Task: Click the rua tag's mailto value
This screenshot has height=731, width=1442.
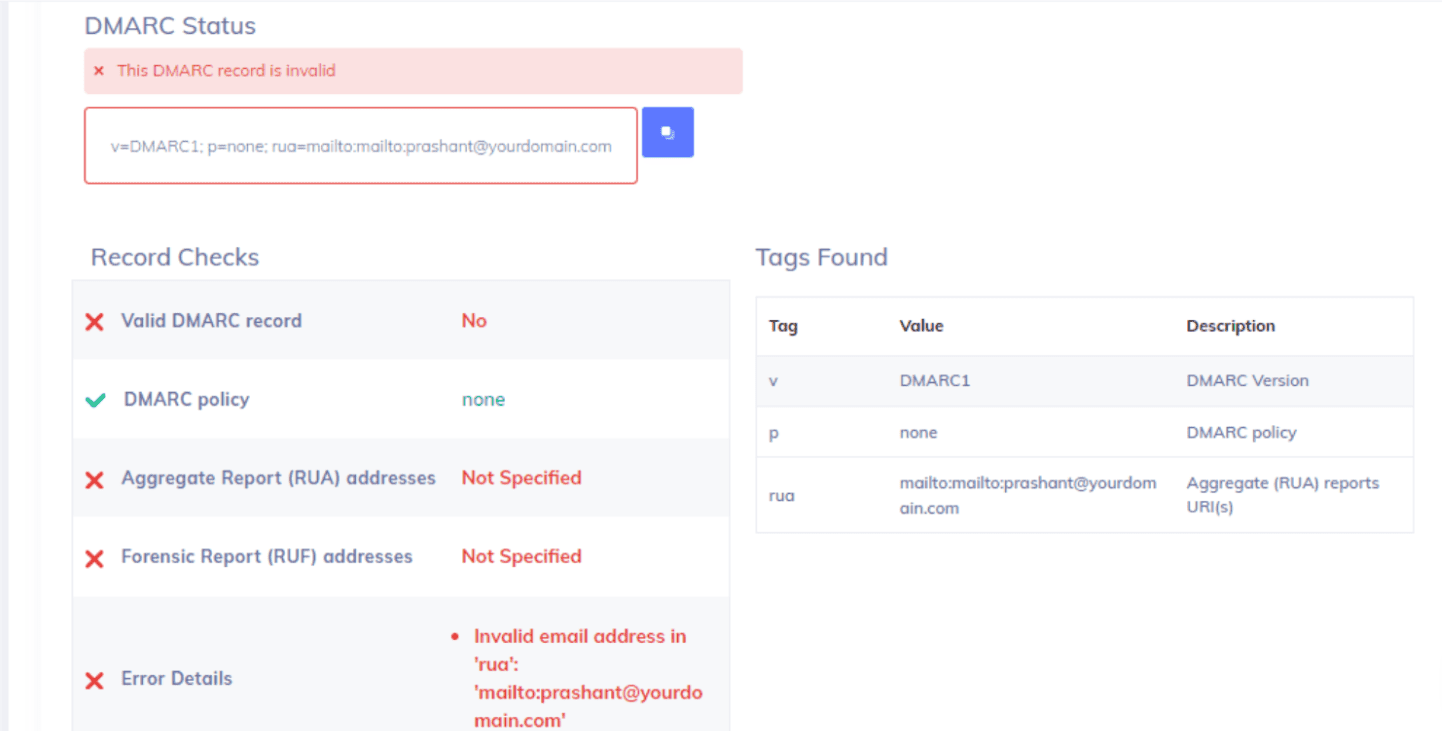Action: click(1027, 495)
